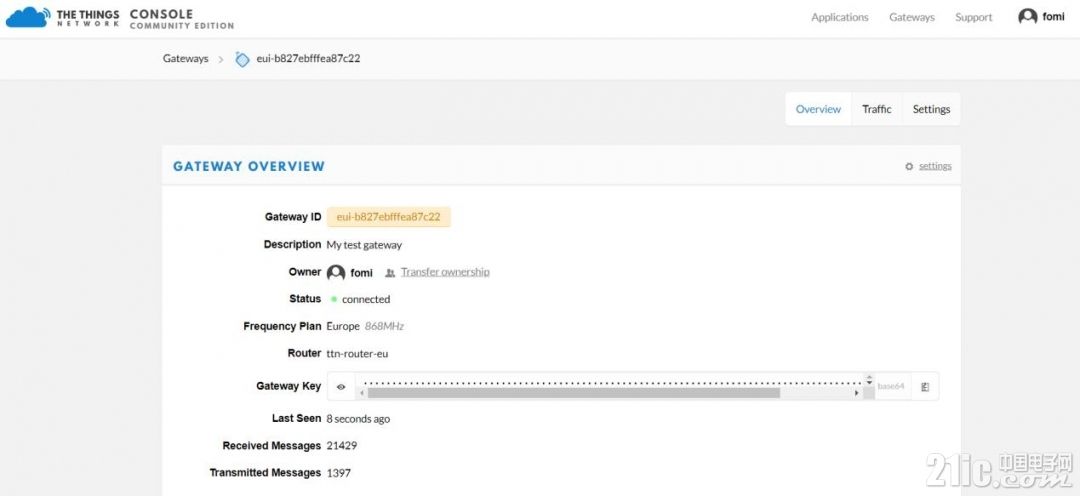Image resolution: width=1080 pixels, height=496 pixels.
Task: Switch to the Overview tab
Action: (x=818, y=109)
